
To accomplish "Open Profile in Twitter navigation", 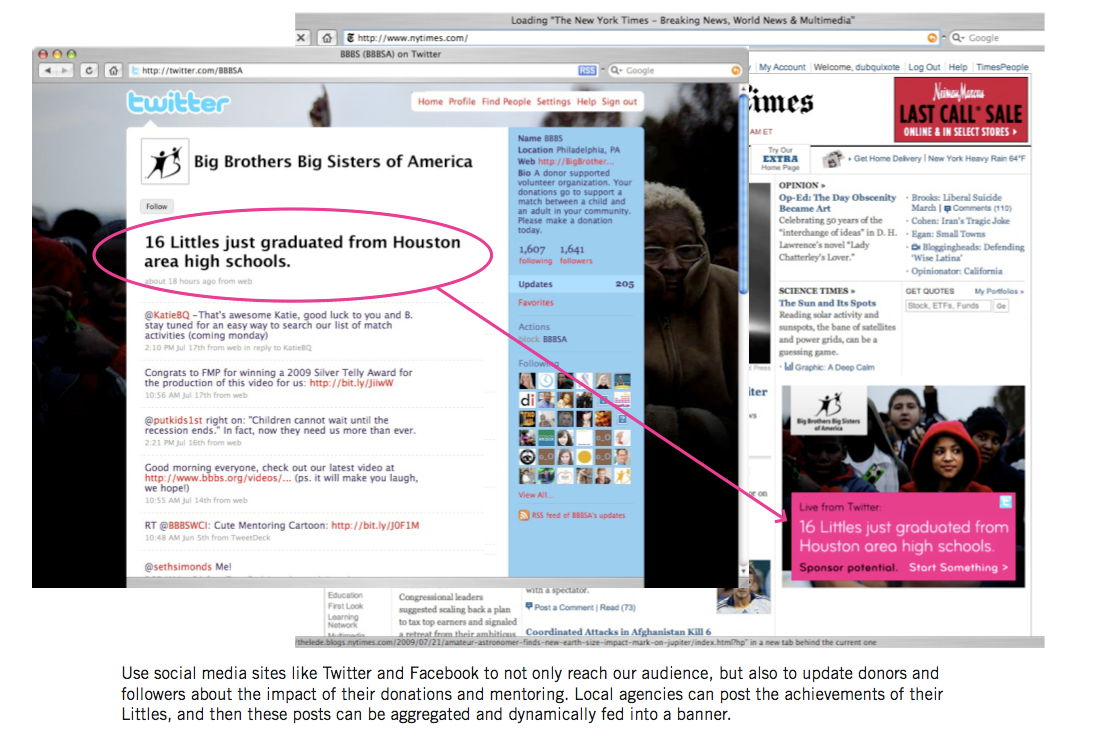I will pyautogui.click(x=462, y=102).
